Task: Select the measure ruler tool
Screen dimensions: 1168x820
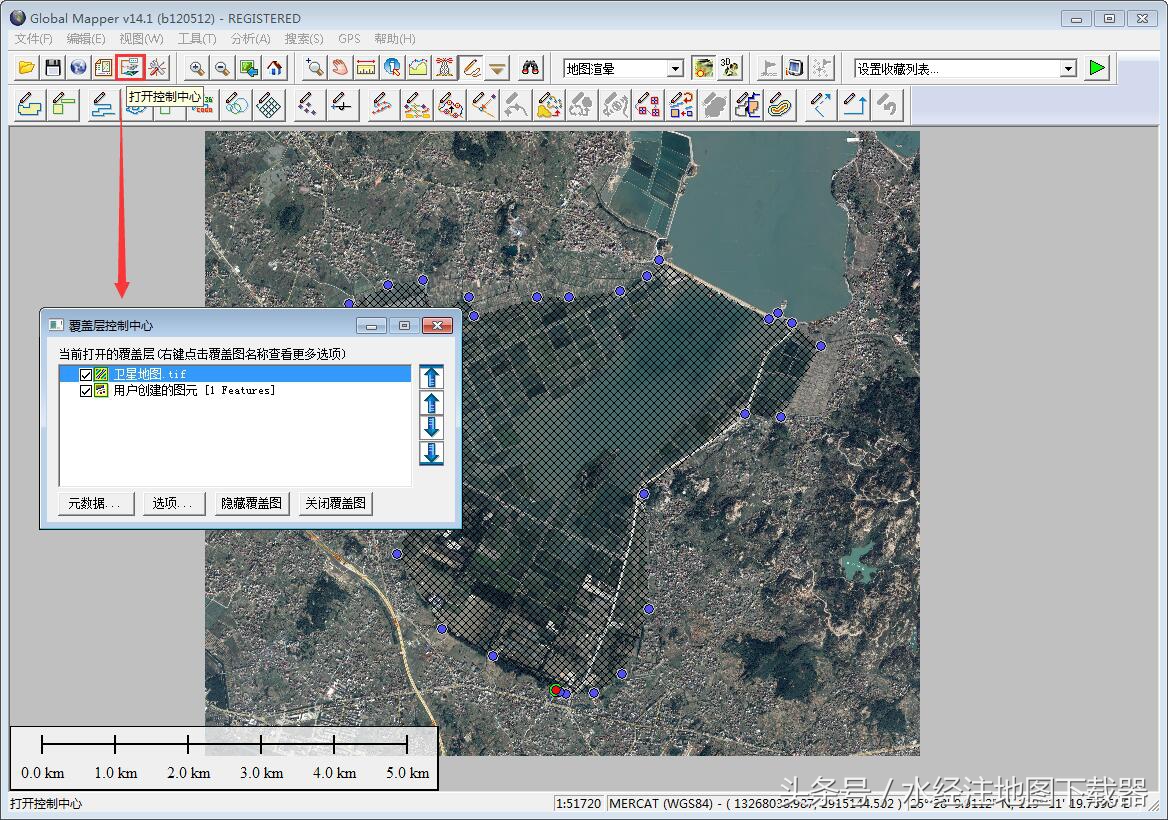Action: click(366, 68)
